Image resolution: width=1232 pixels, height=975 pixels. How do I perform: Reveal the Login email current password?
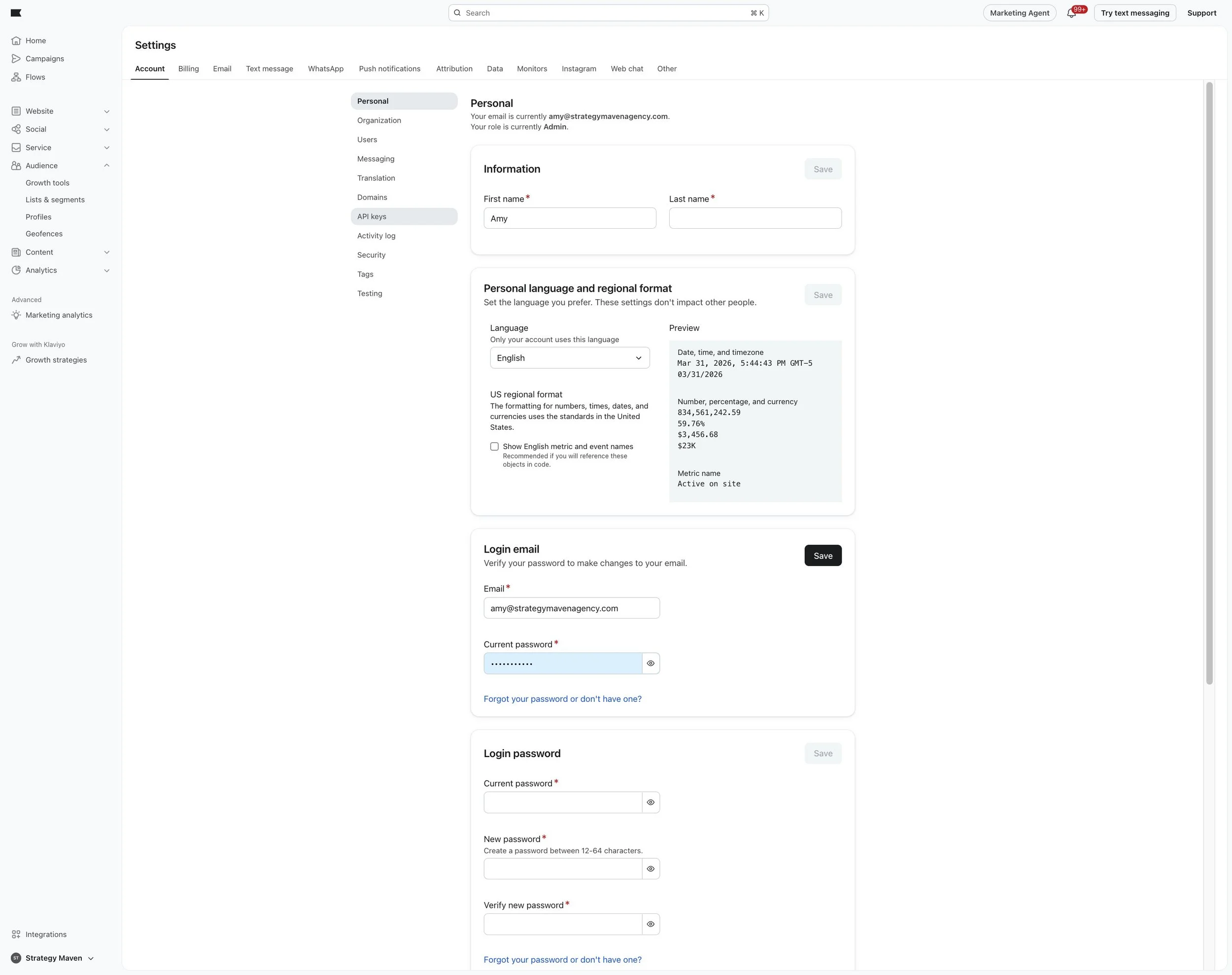650,664
